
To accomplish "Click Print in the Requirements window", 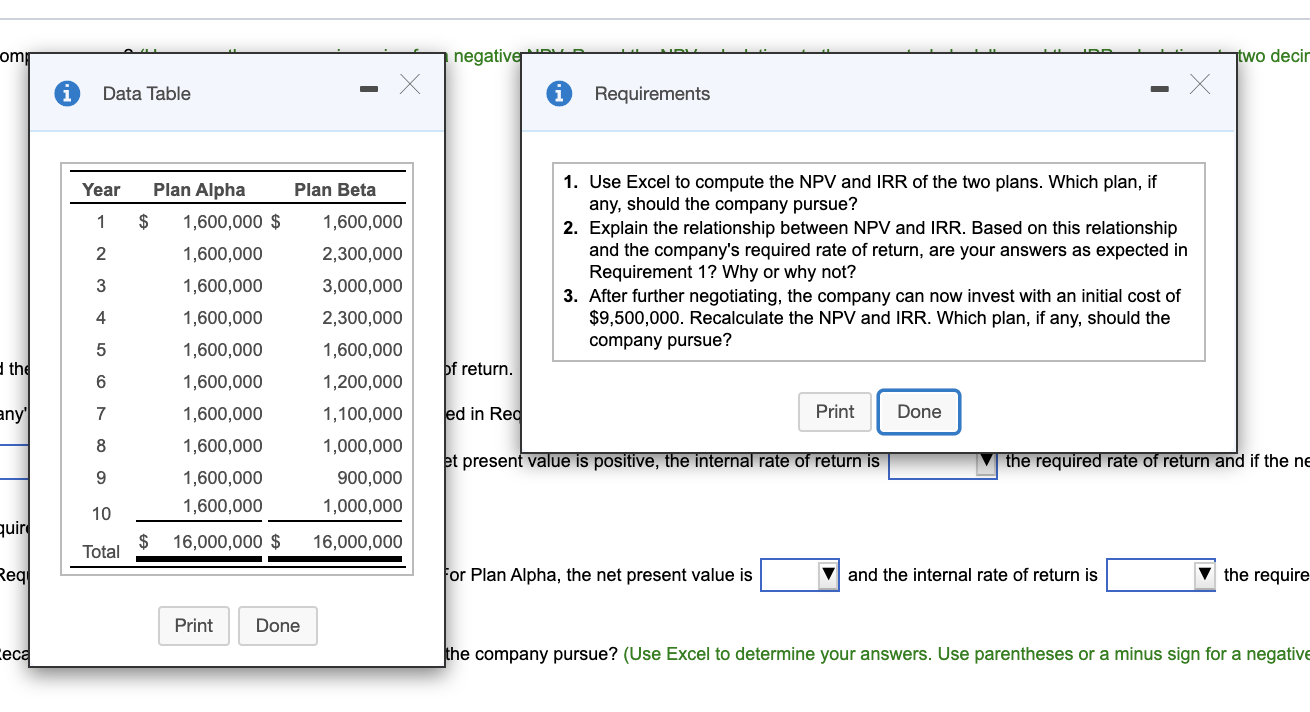I will click(834, 411).
